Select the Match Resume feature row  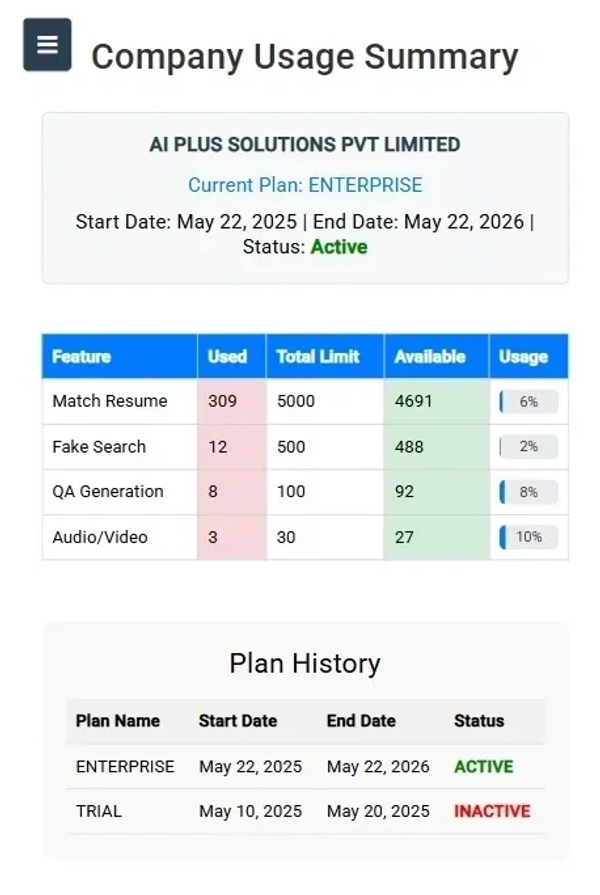click(110, 401)
